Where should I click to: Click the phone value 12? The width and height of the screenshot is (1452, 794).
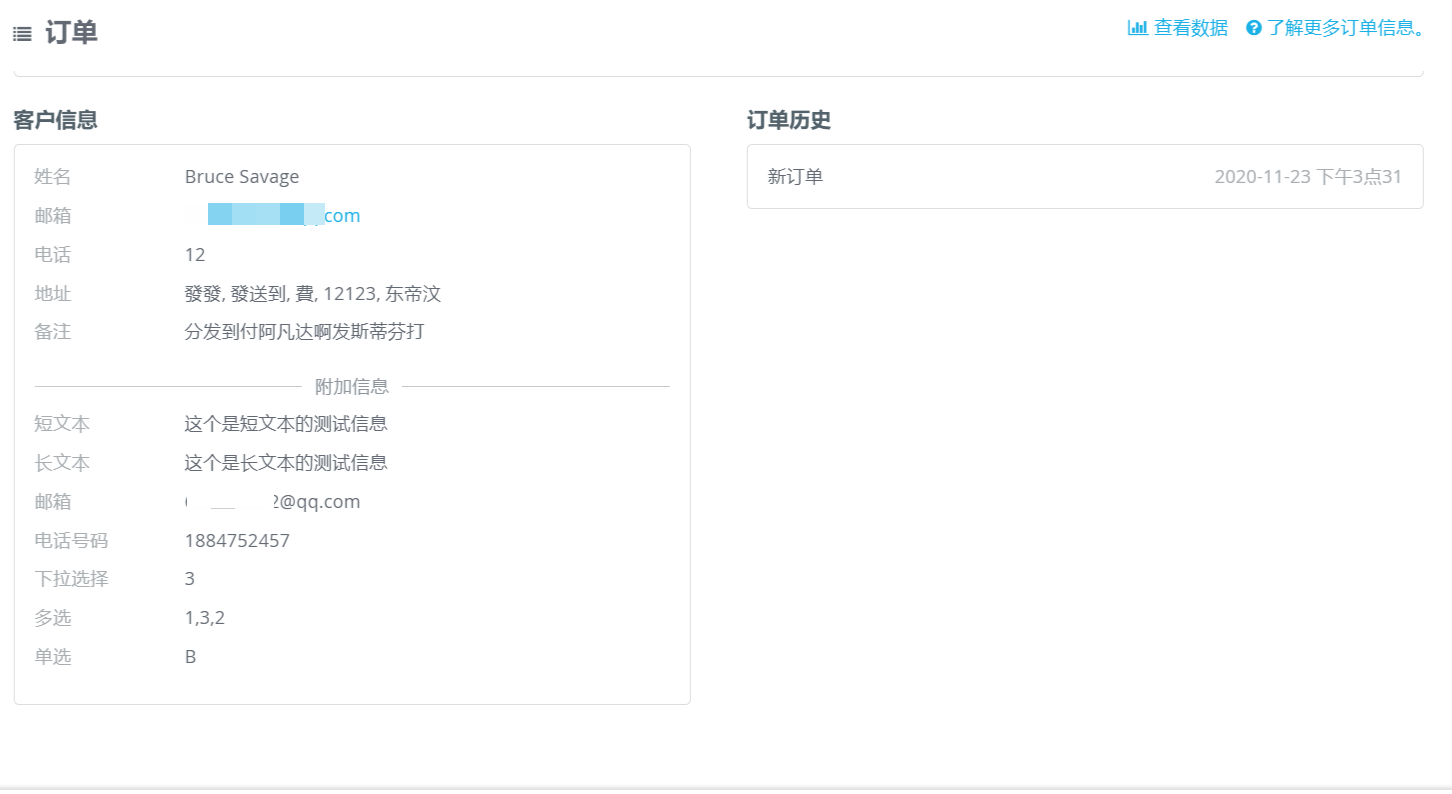coord(195,255)
